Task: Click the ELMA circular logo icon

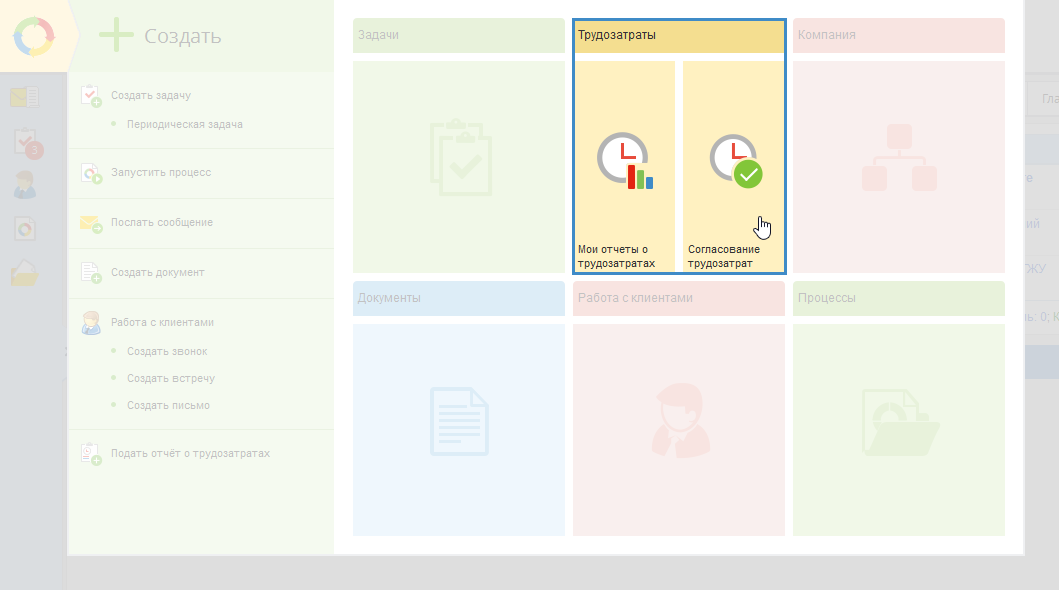Action: pyautogui.click(x=34, y=36)
